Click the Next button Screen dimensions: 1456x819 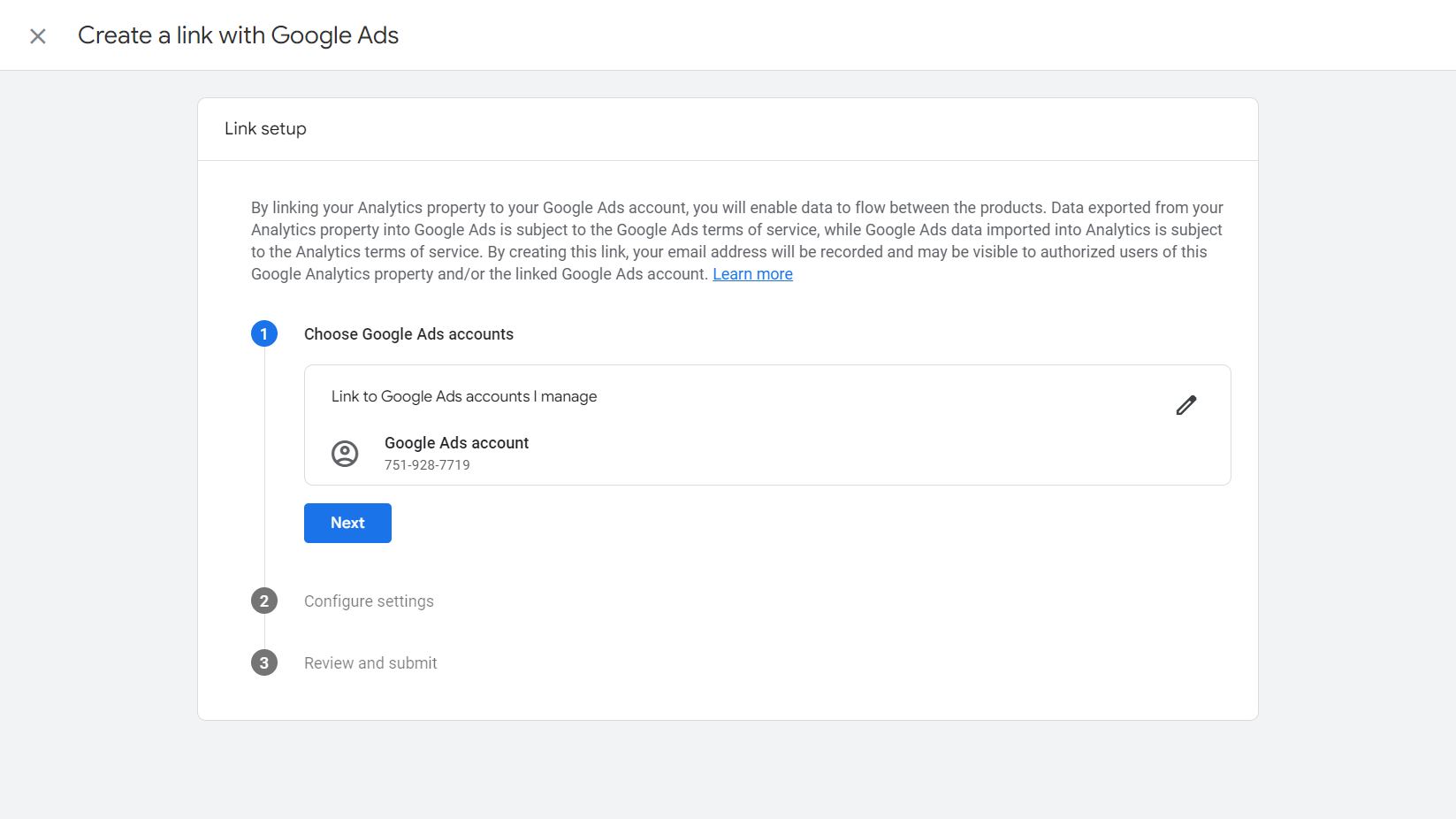347,523
